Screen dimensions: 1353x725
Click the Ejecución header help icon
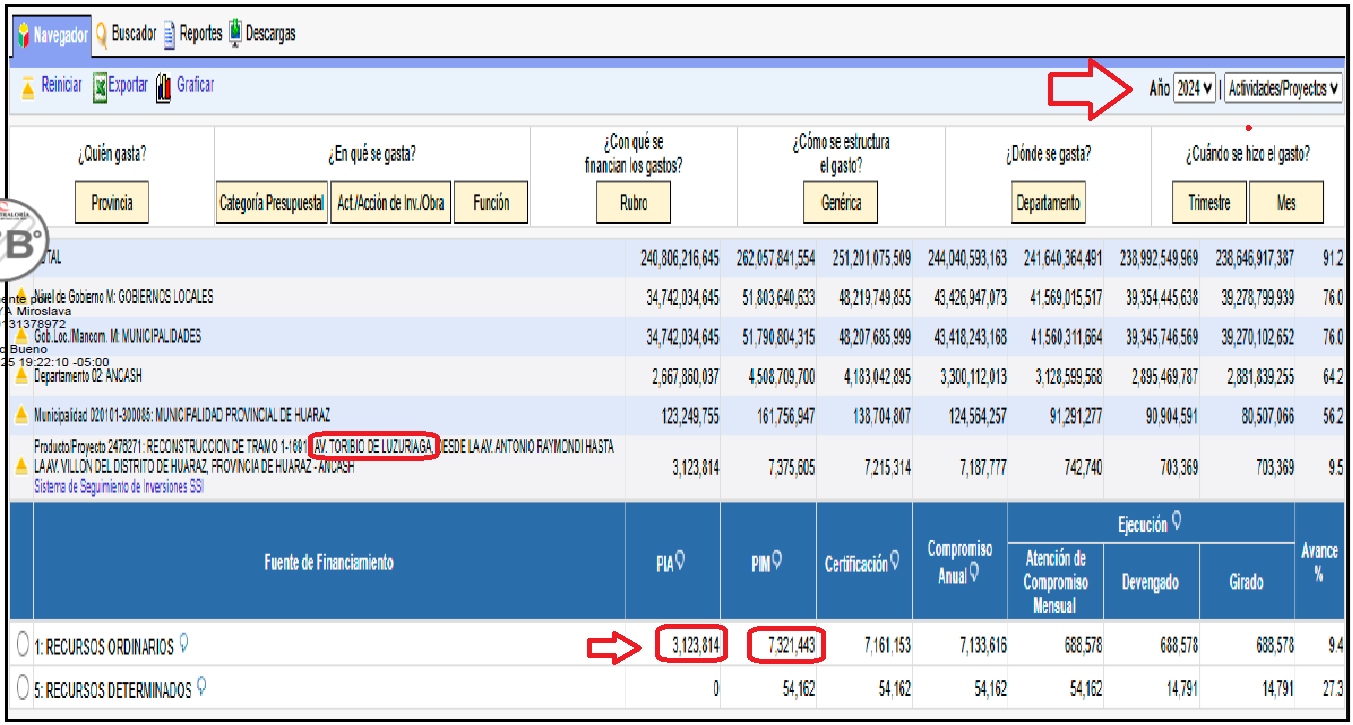(x=1177, y=520)
